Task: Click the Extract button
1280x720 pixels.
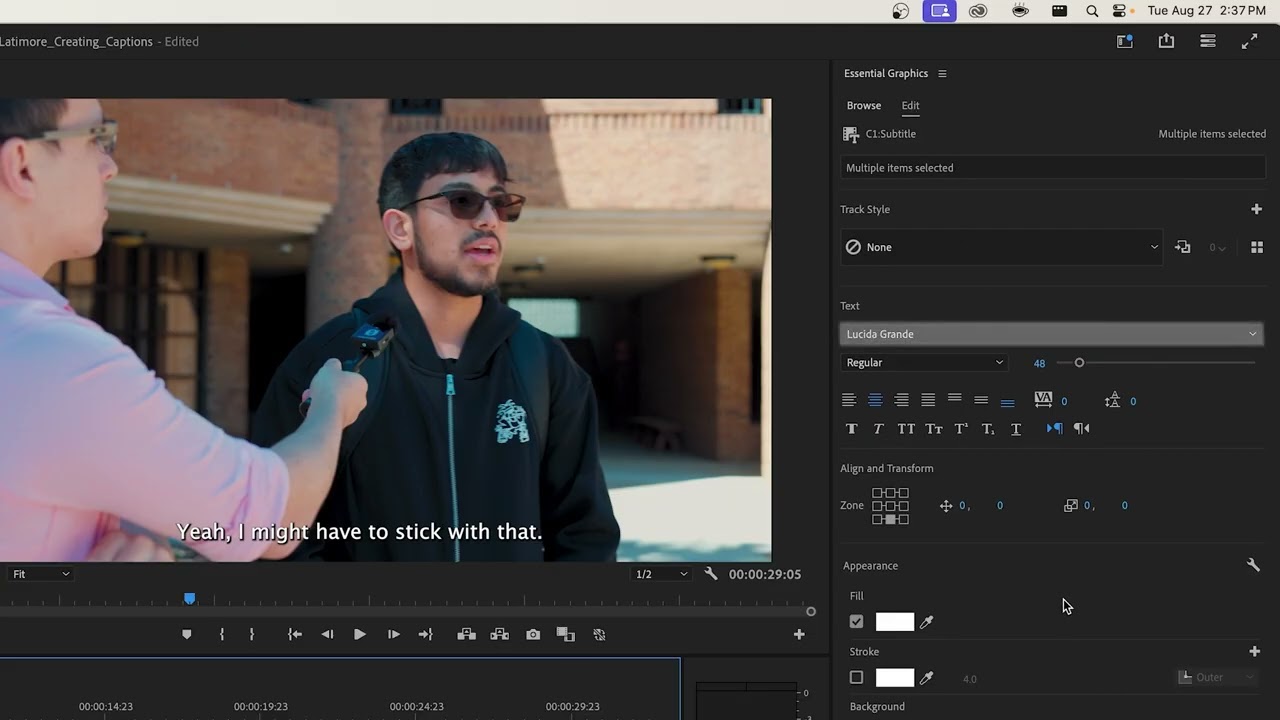Action: [500, 634]
